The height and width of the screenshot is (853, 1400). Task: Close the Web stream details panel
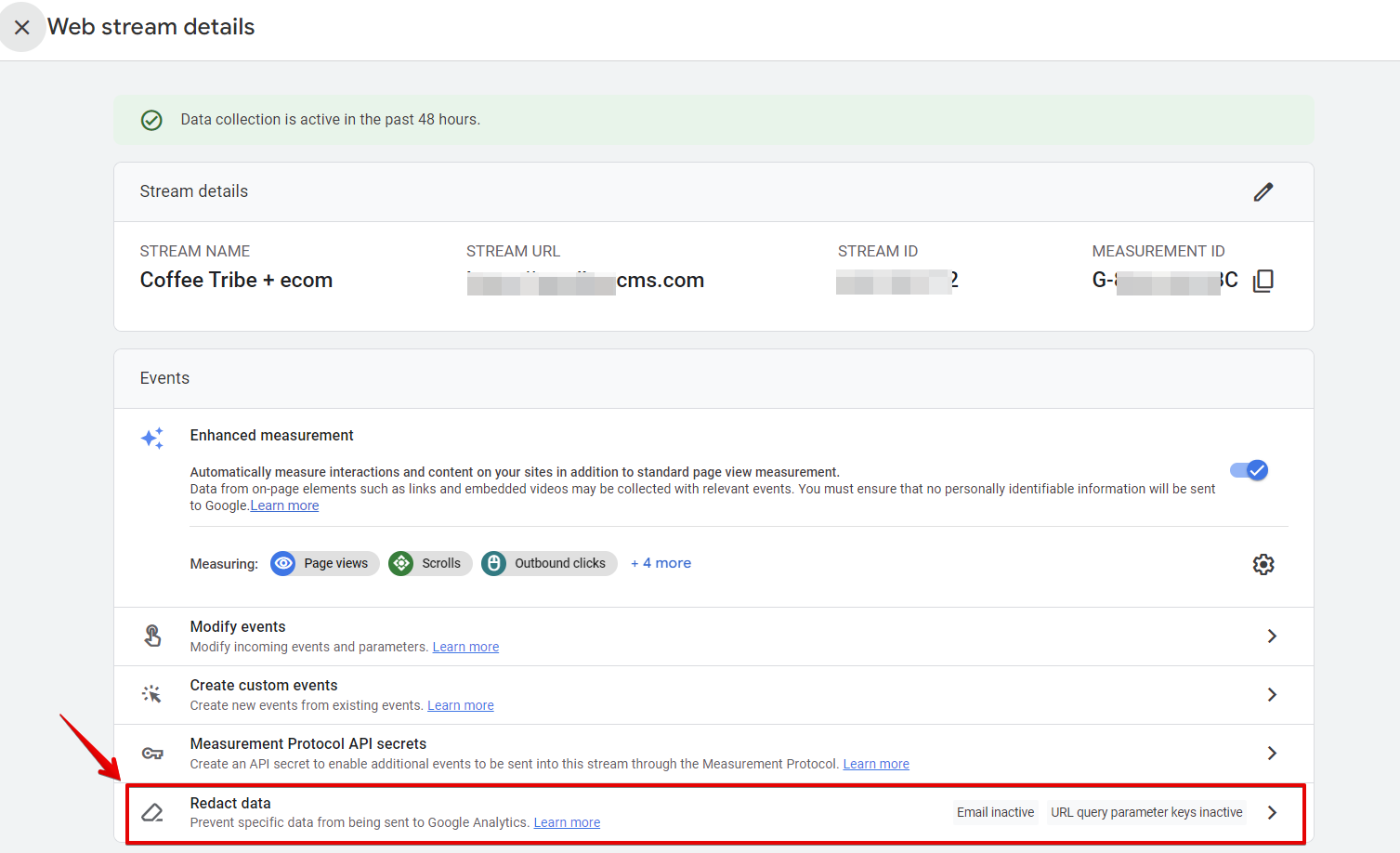pyautogui.click(x=22, y=26)
